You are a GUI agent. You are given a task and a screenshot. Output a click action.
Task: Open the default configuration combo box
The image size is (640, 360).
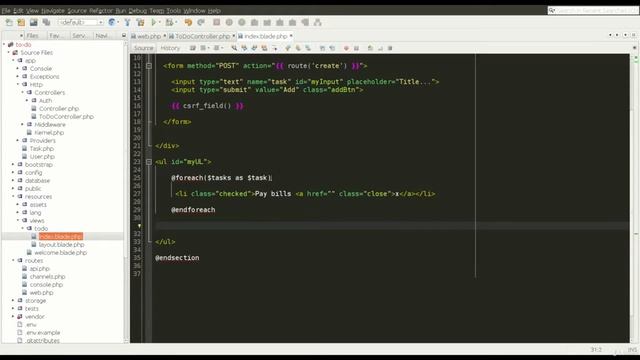pyautogui.click(x=80, y=22)
